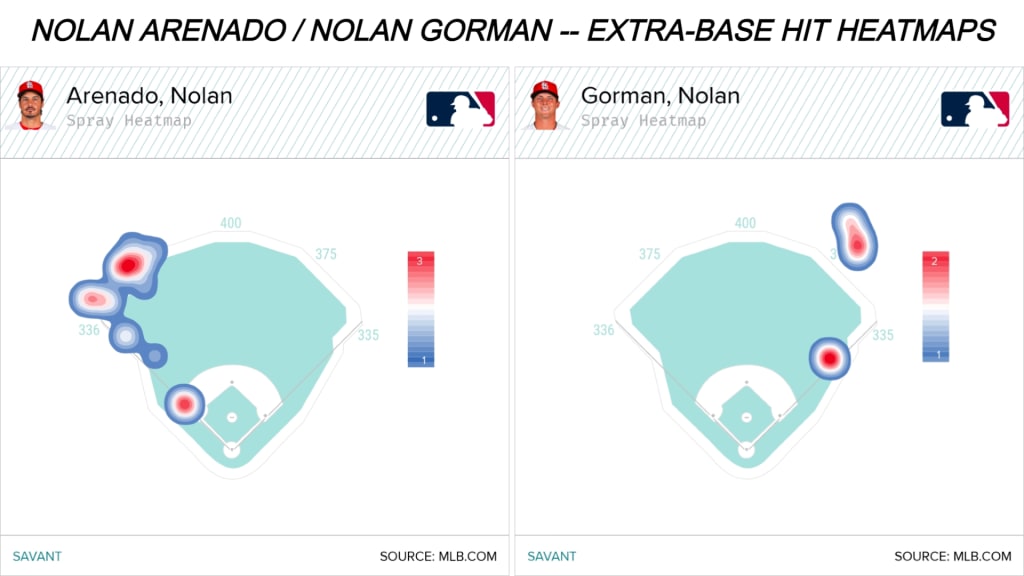Screen dimensions: 1024x576
Task: Click the "Spray Heatmap" label under Gorman's name
Action: [x=643, y=121]
